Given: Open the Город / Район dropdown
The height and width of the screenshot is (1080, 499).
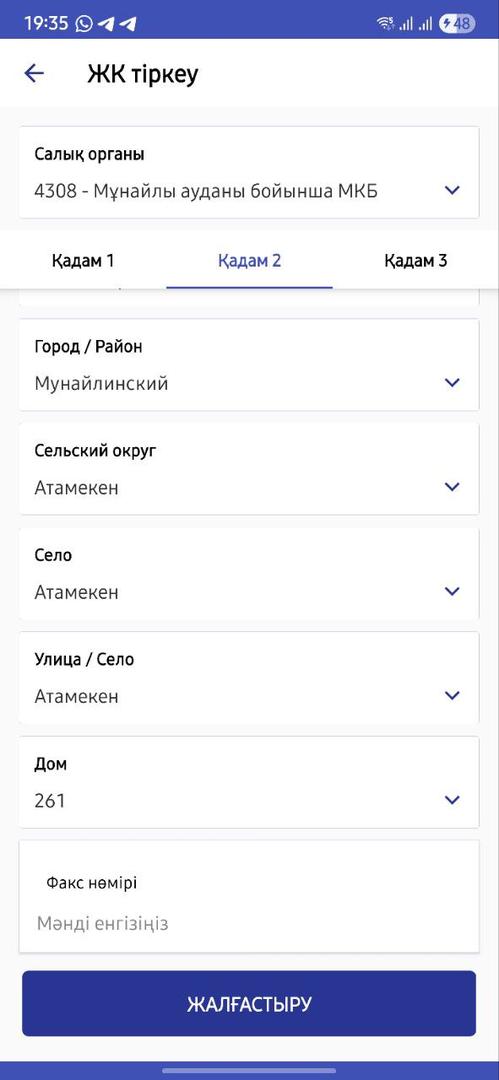Looking at the screenshot, I should pyautogui.click(x=249, y=364).
